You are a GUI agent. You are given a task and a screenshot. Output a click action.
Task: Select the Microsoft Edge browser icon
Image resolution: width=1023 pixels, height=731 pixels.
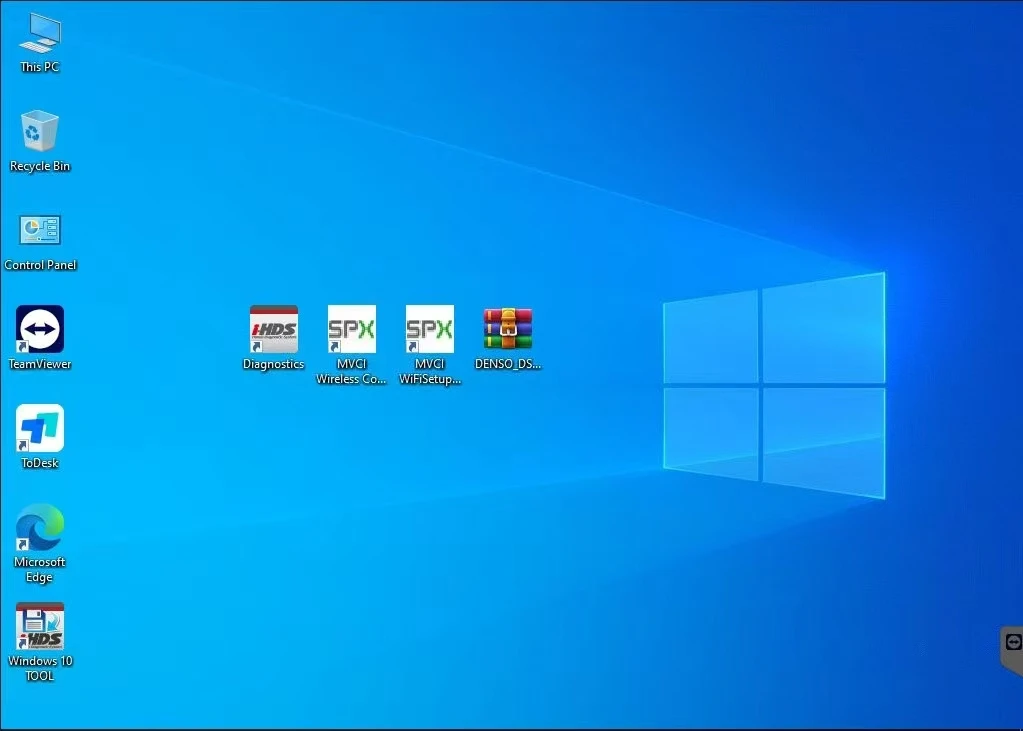pyautogui.click(x=40, y=527)
